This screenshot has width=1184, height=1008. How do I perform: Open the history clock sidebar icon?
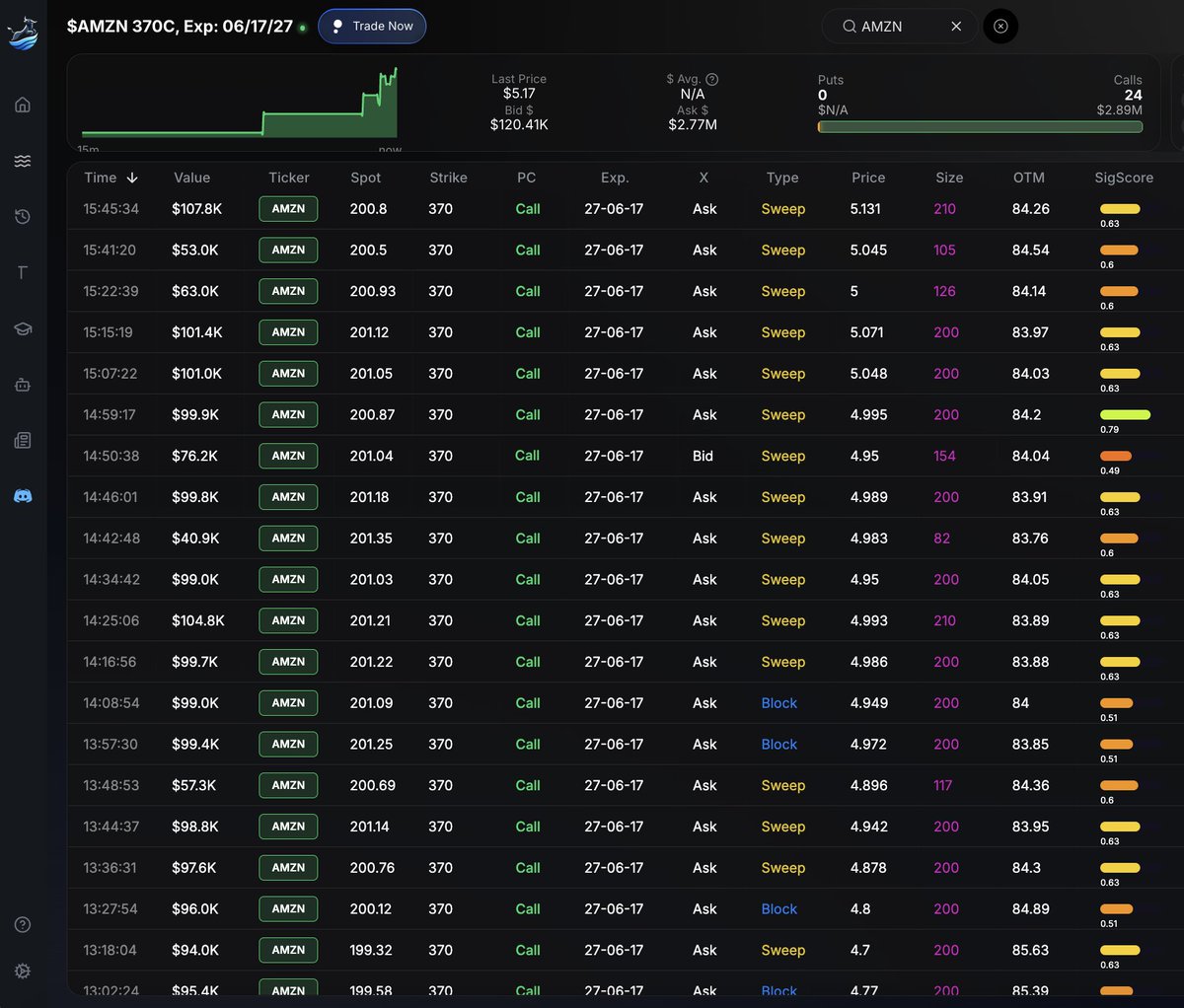23,217
